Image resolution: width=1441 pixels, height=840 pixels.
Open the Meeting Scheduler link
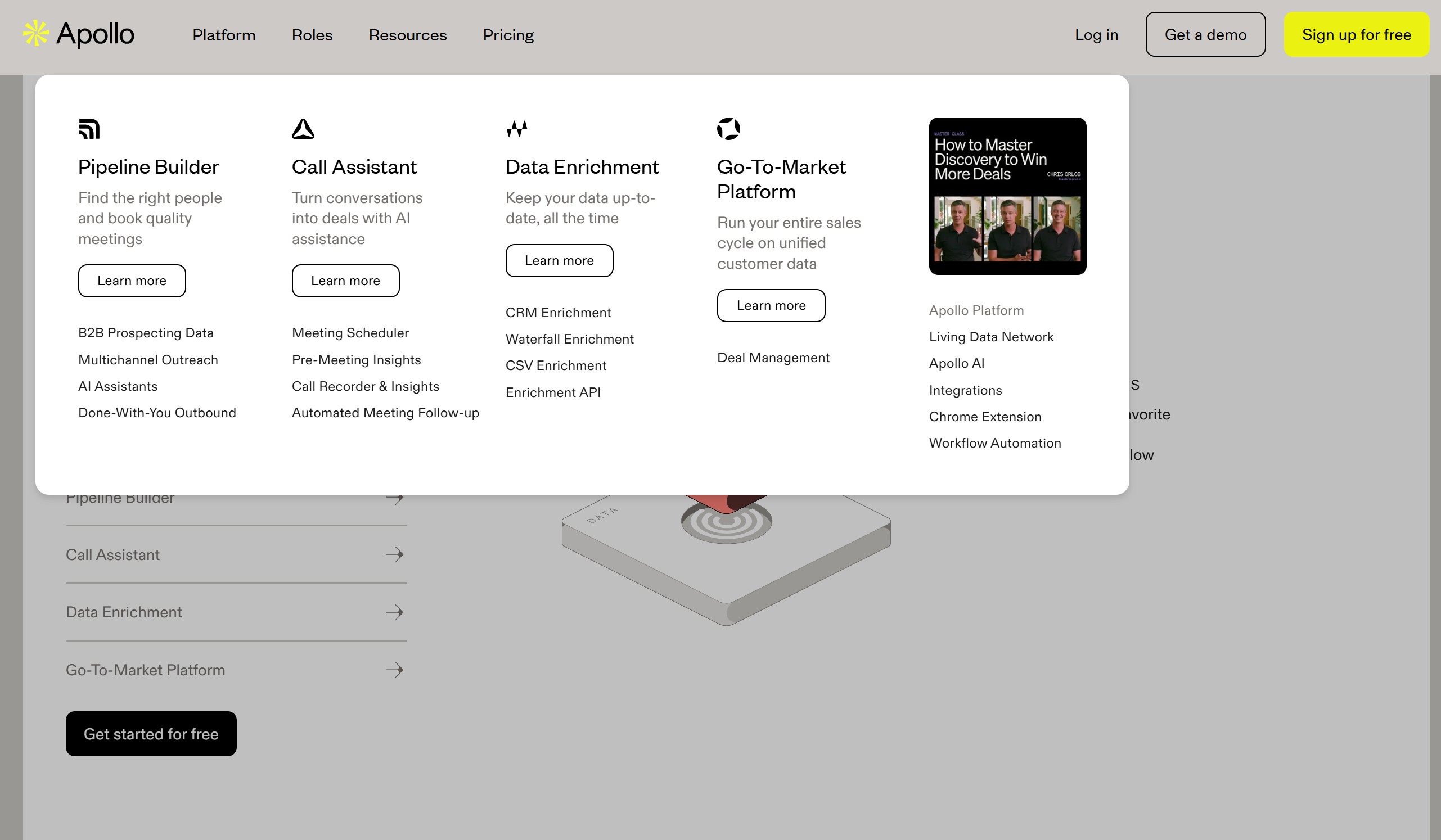click(350, 333)
